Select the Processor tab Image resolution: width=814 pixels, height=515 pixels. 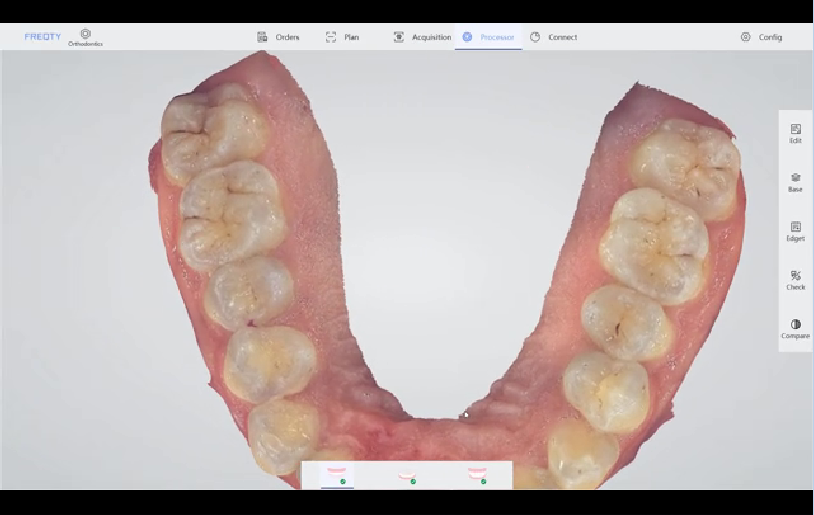pyautogui.click(x=488, y=37)
